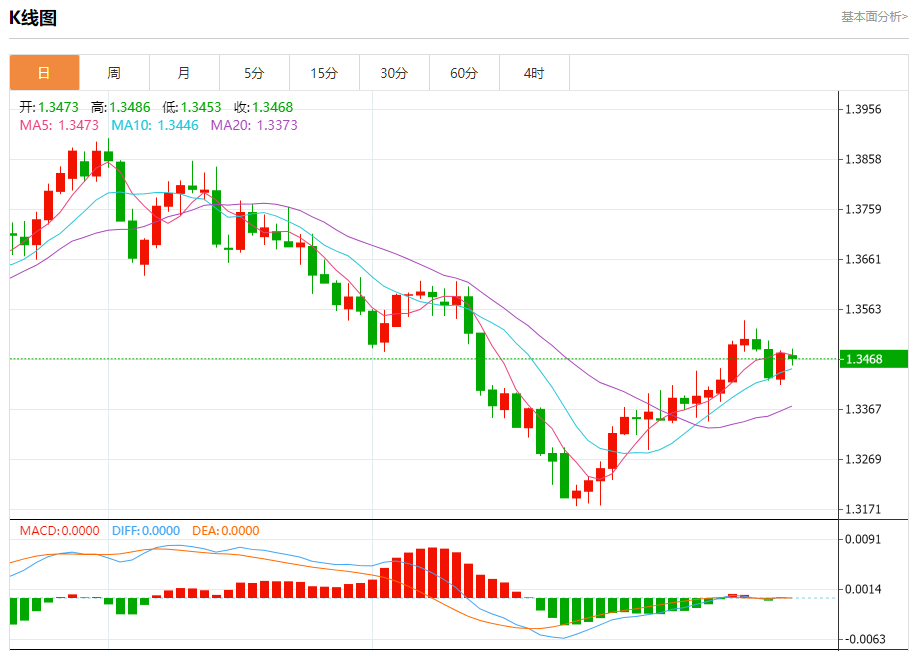Click the rightmost candlestick on the chart
Screen dimensions: 915x651
point(792,356)
